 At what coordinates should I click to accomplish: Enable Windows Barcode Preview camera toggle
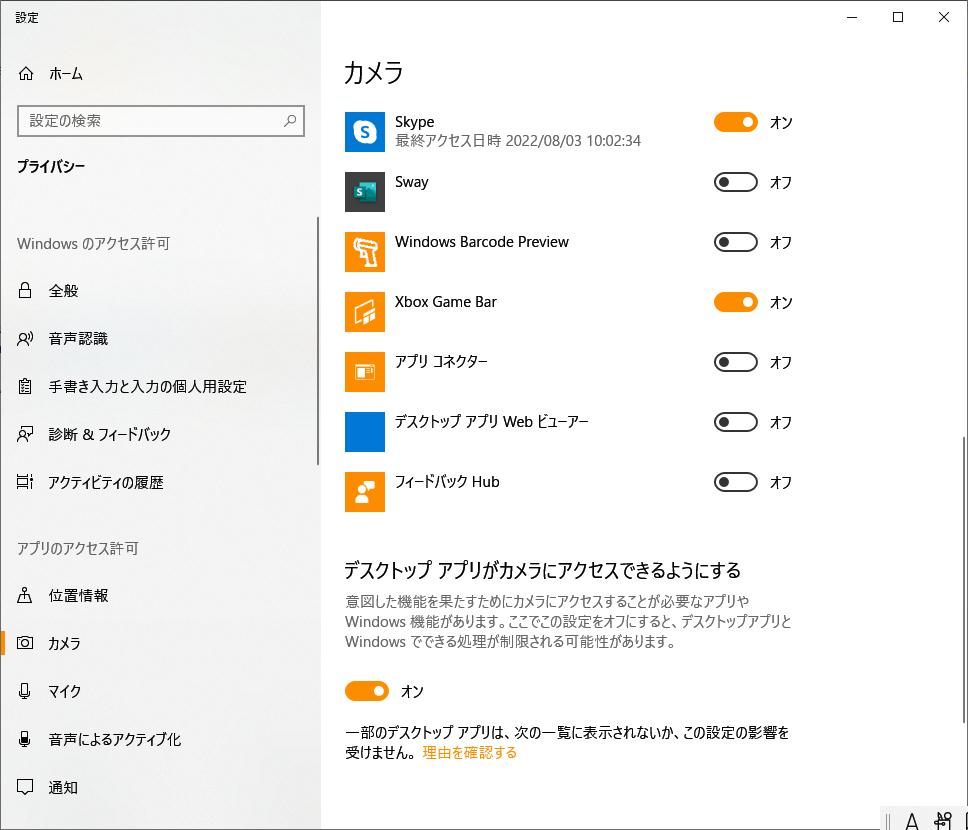735,242
